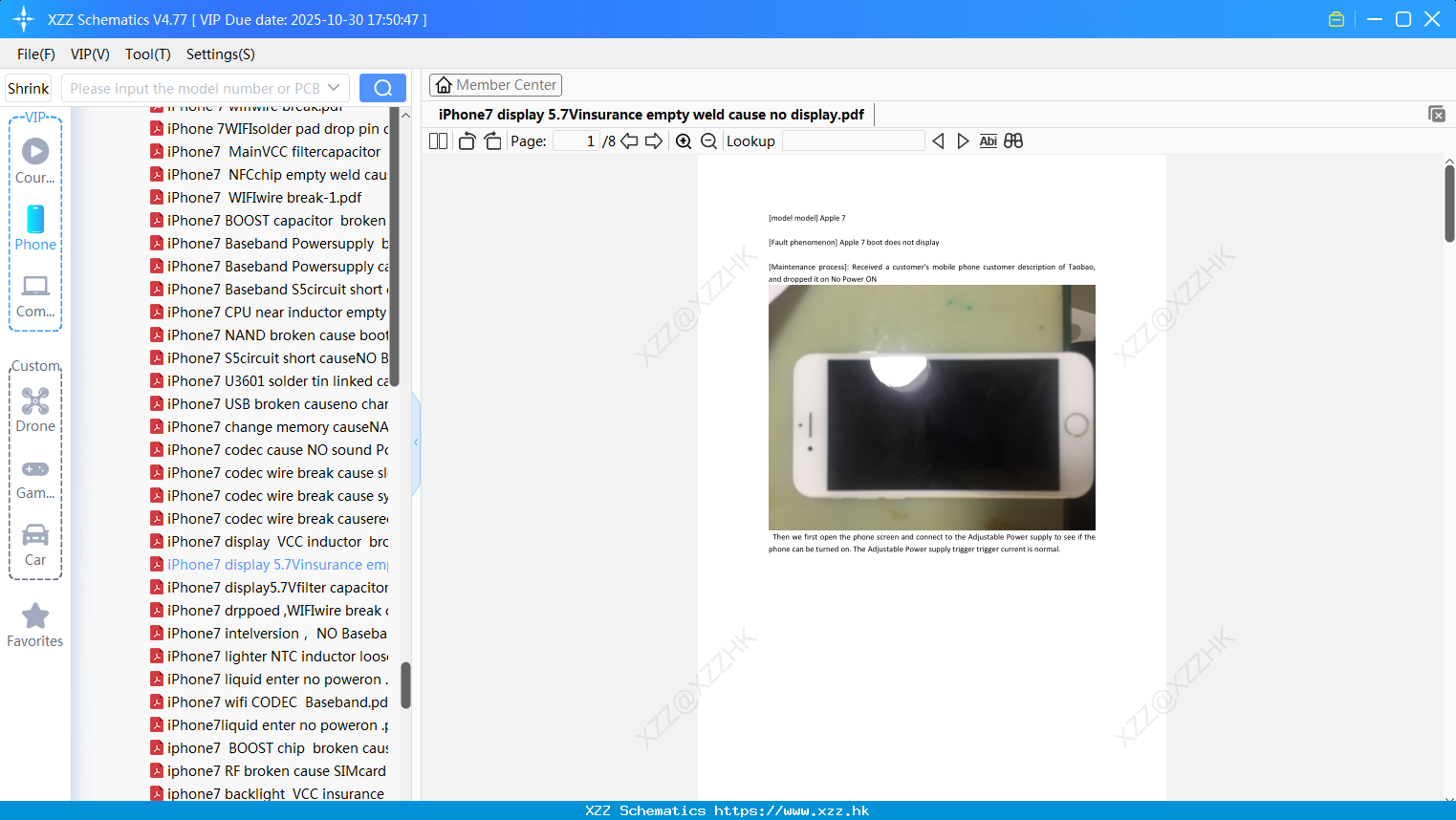Screen dimensions: 1456x820
Task: Open iPhone 7WIFIsolder pad drop file
Action: tap(270, 129)
